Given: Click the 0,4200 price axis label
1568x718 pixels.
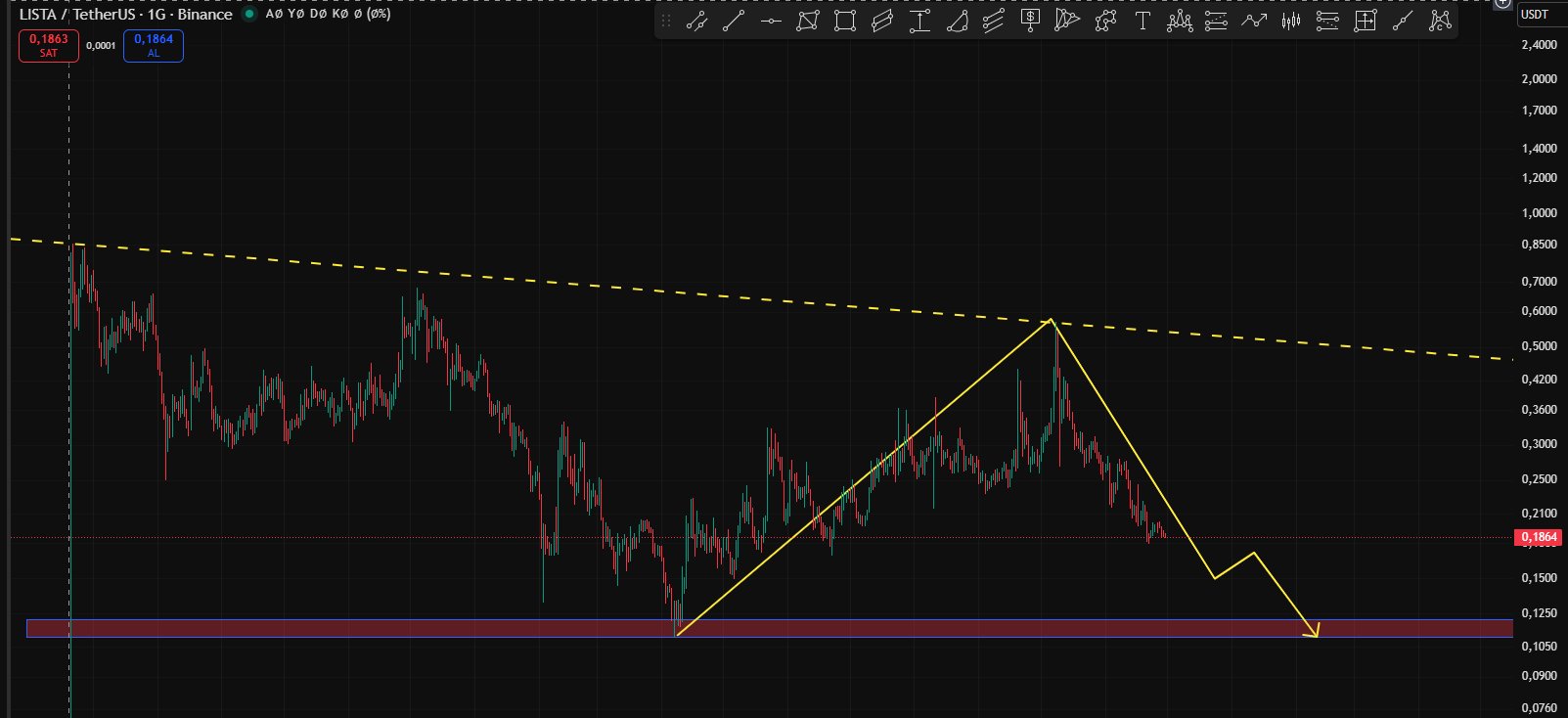Looking at the screenshot, I should click(1540, 380).
